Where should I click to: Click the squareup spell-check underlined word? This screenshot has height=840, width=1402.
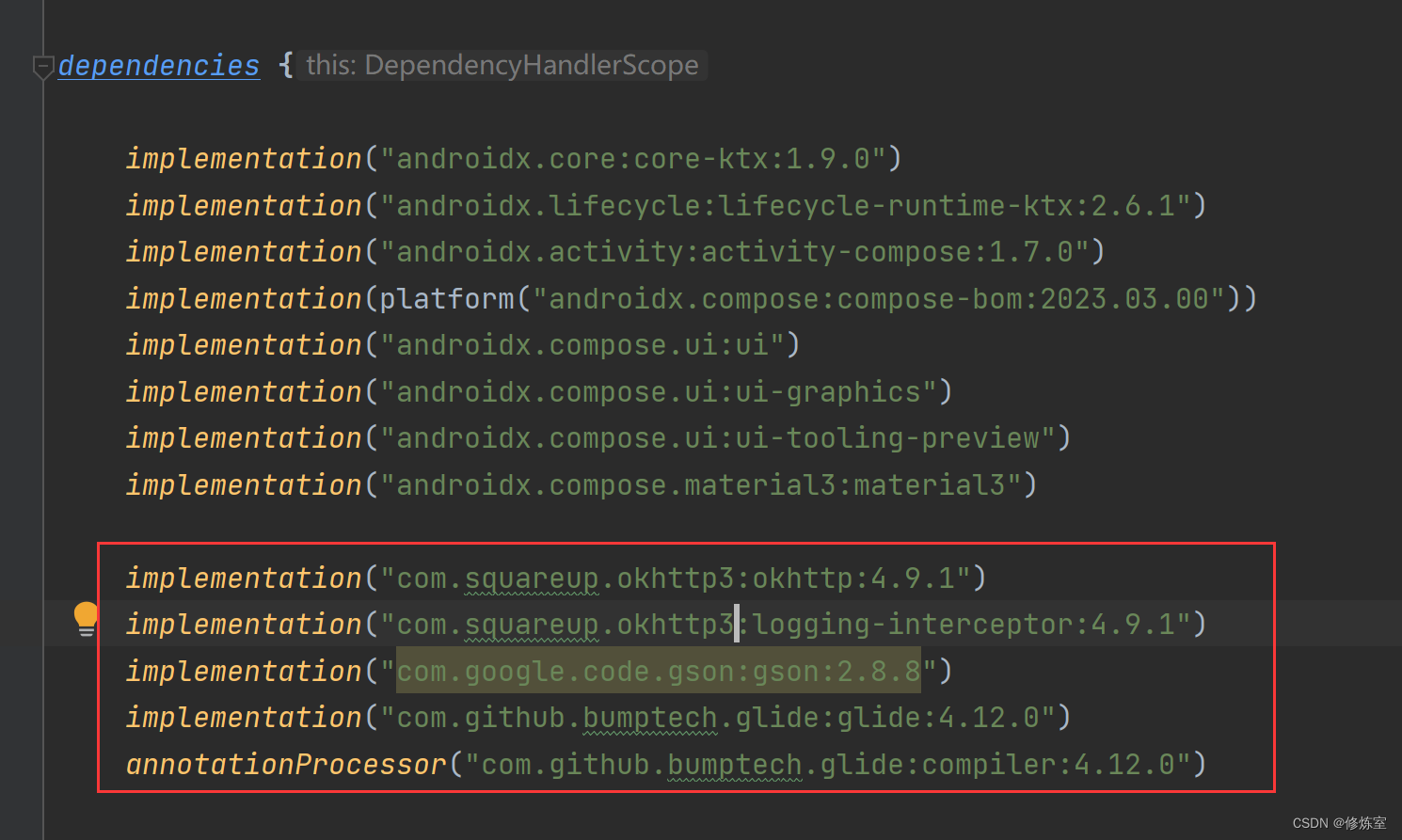[531, 577]
